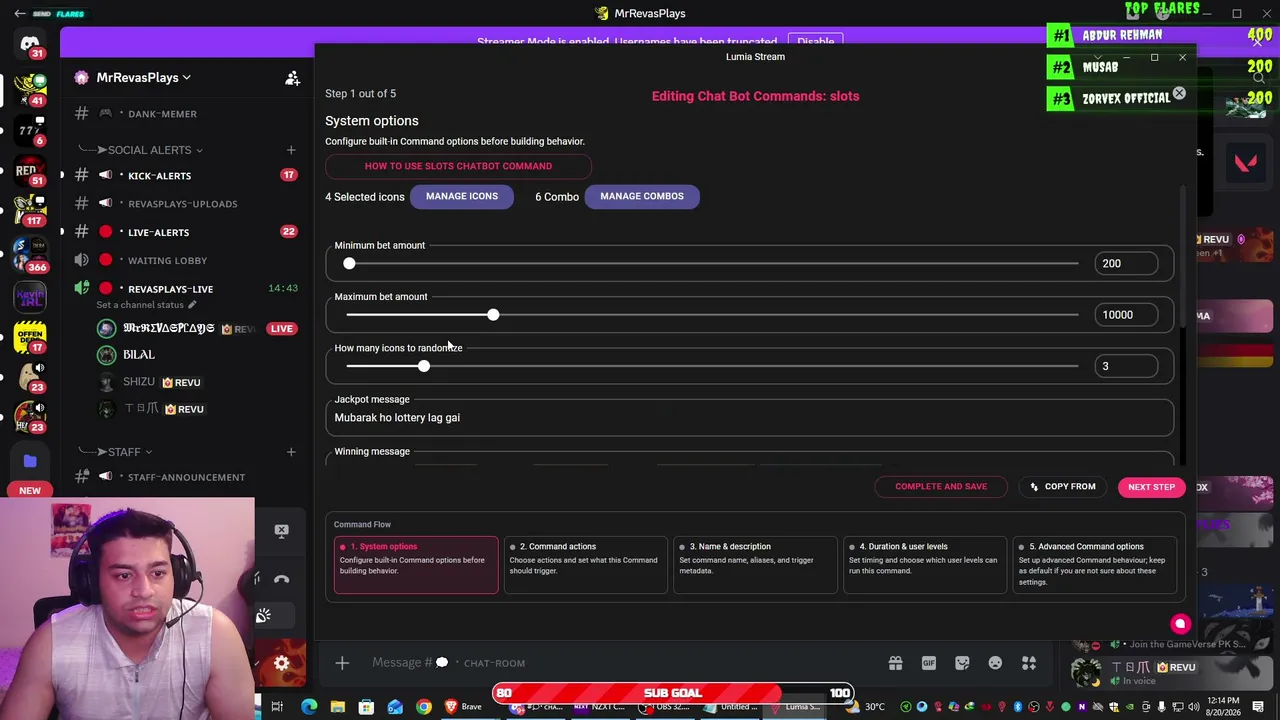Open Discord user settings gear

click(282, 663)
